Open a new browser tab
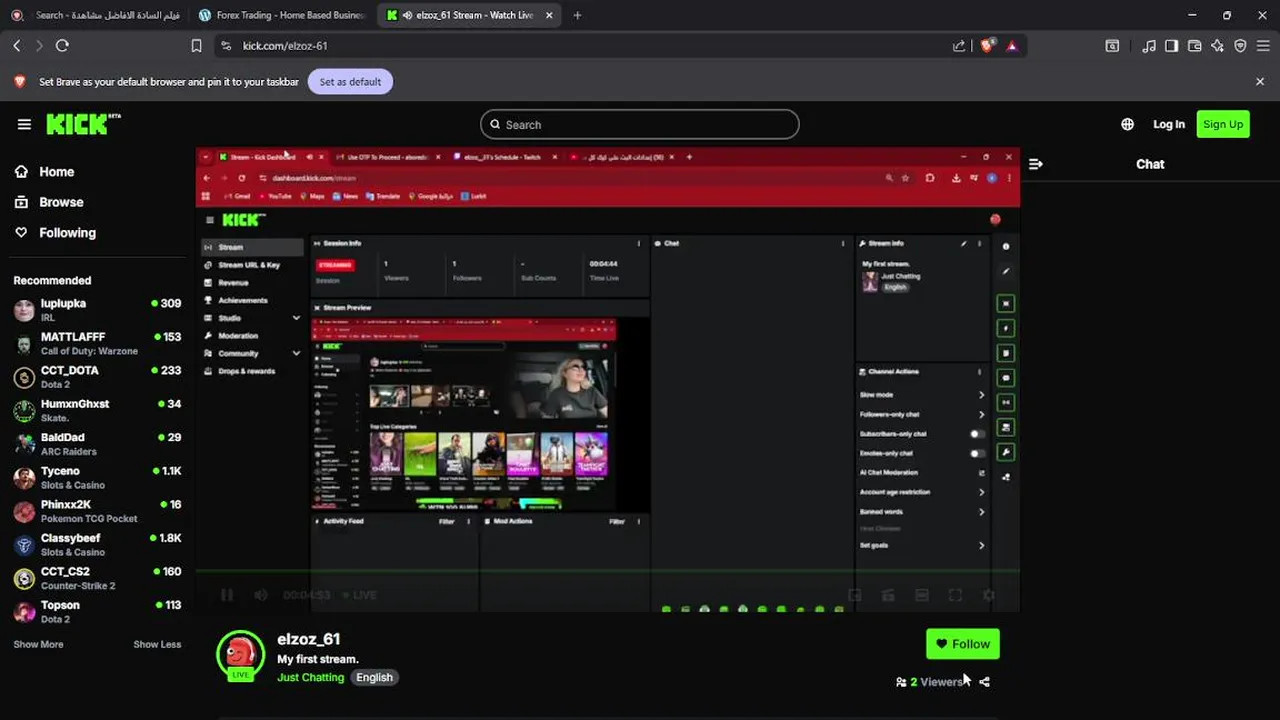The image size is (1280, 720). 577,15
